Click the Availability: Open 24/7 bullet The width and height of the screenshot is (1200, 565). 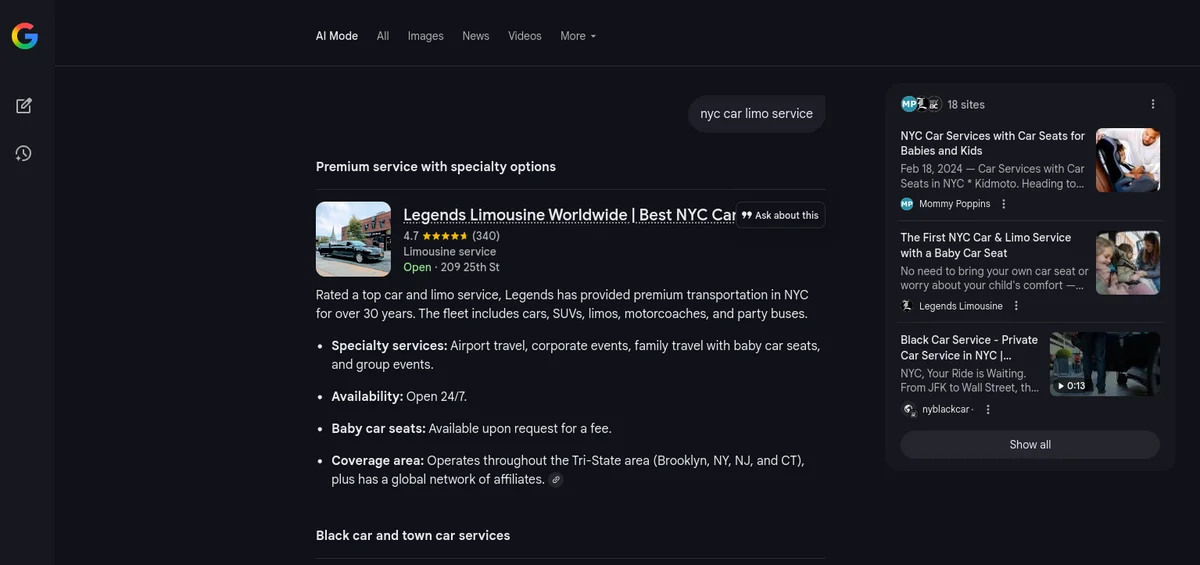[399, 396]
